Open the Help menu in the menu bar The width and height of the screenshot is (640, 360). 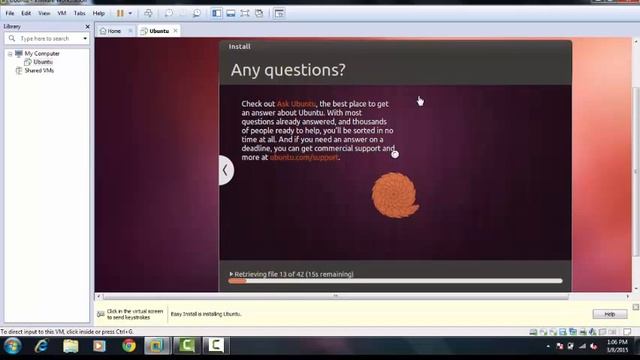pos(99,13)
